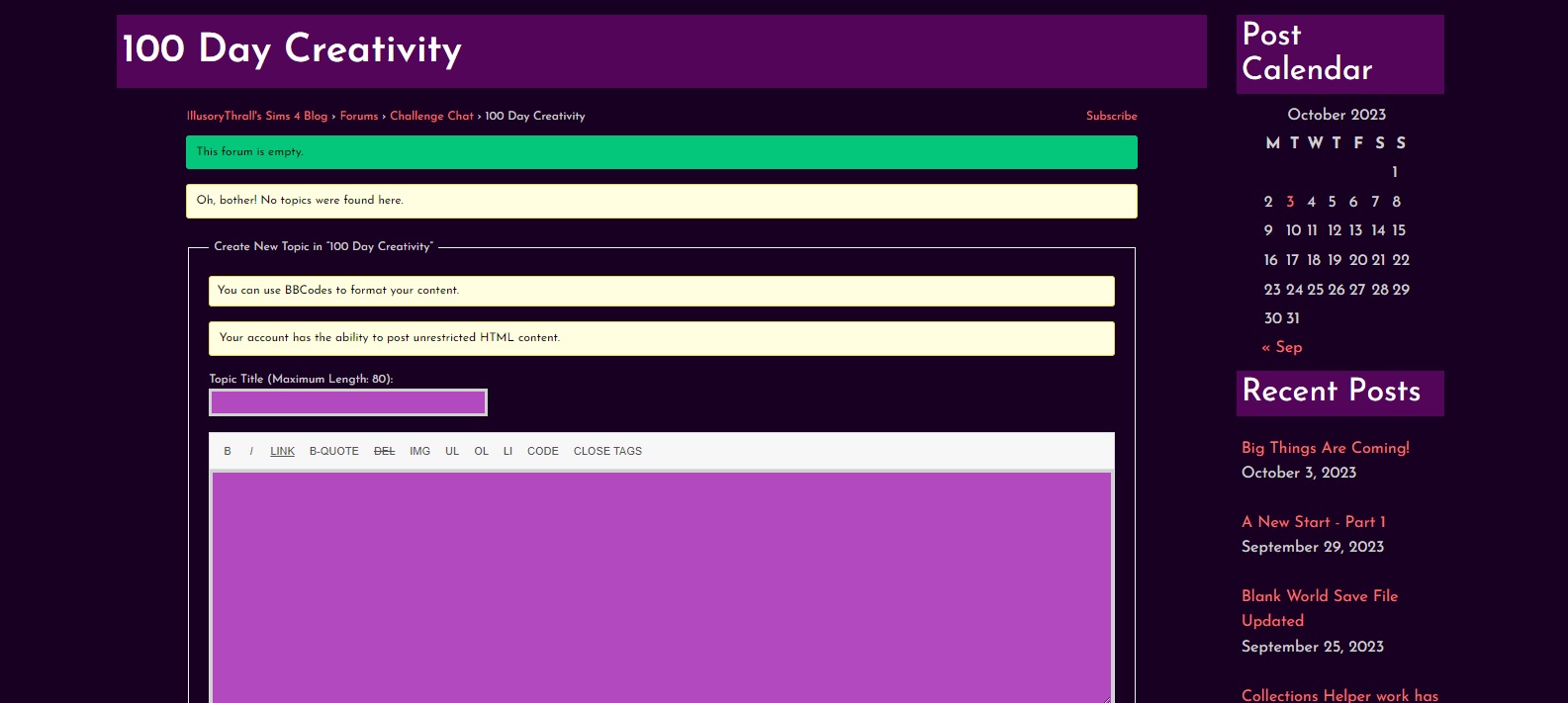Viewport: 1568px width, 703px height.
Task: Add an ordered list with OL
Action: tap(481, 451)
